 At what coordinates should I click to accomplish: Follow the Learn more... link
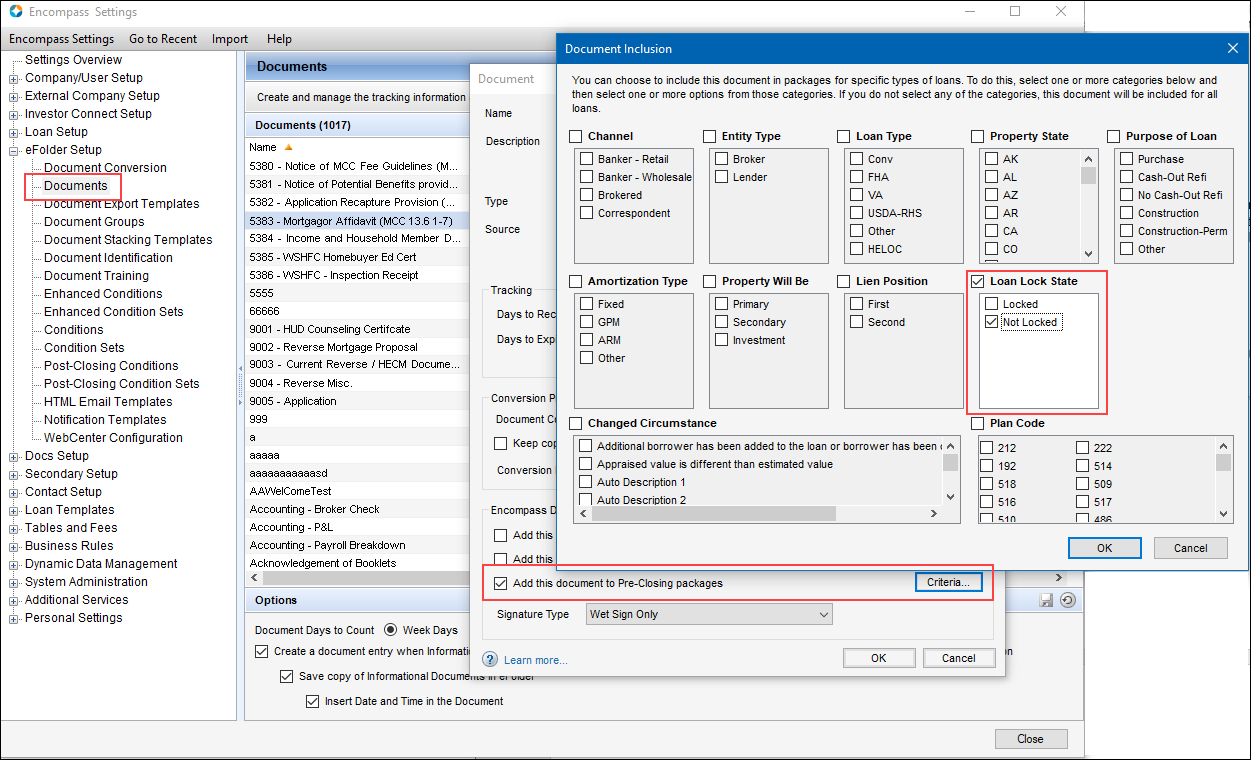tap(535, 660)
